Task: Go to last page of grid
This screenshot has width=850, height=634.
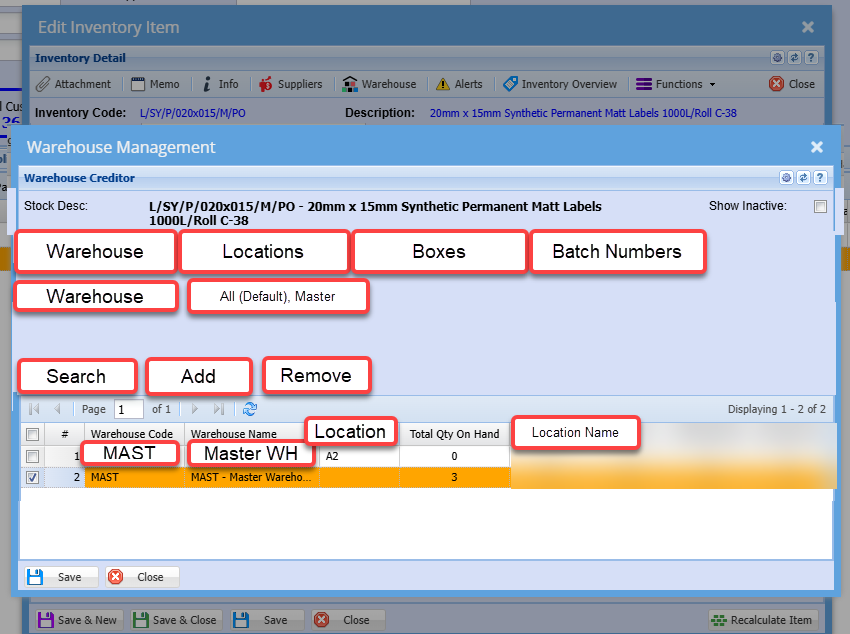Action: tap(218, 409)
